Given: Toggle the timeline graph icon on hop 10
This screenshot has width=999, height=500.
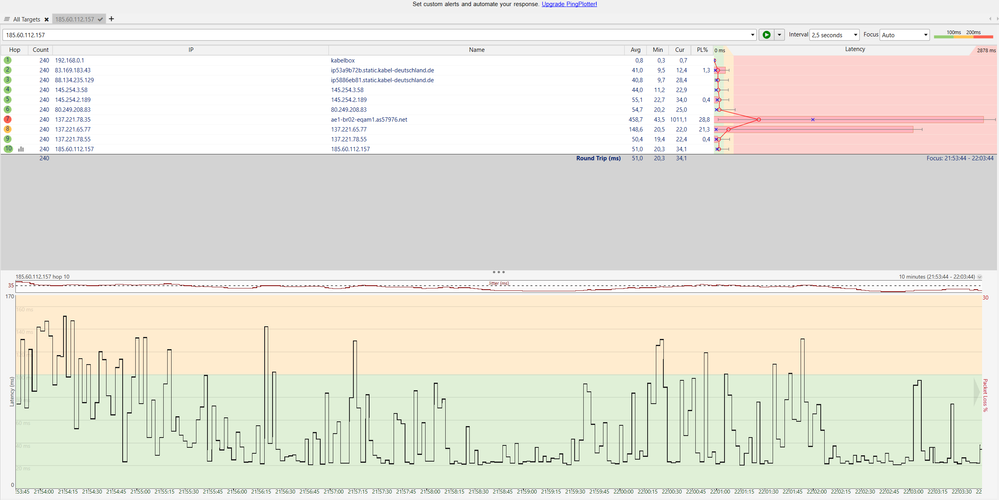Looking at the screenshot, I should tap(21, 149).
